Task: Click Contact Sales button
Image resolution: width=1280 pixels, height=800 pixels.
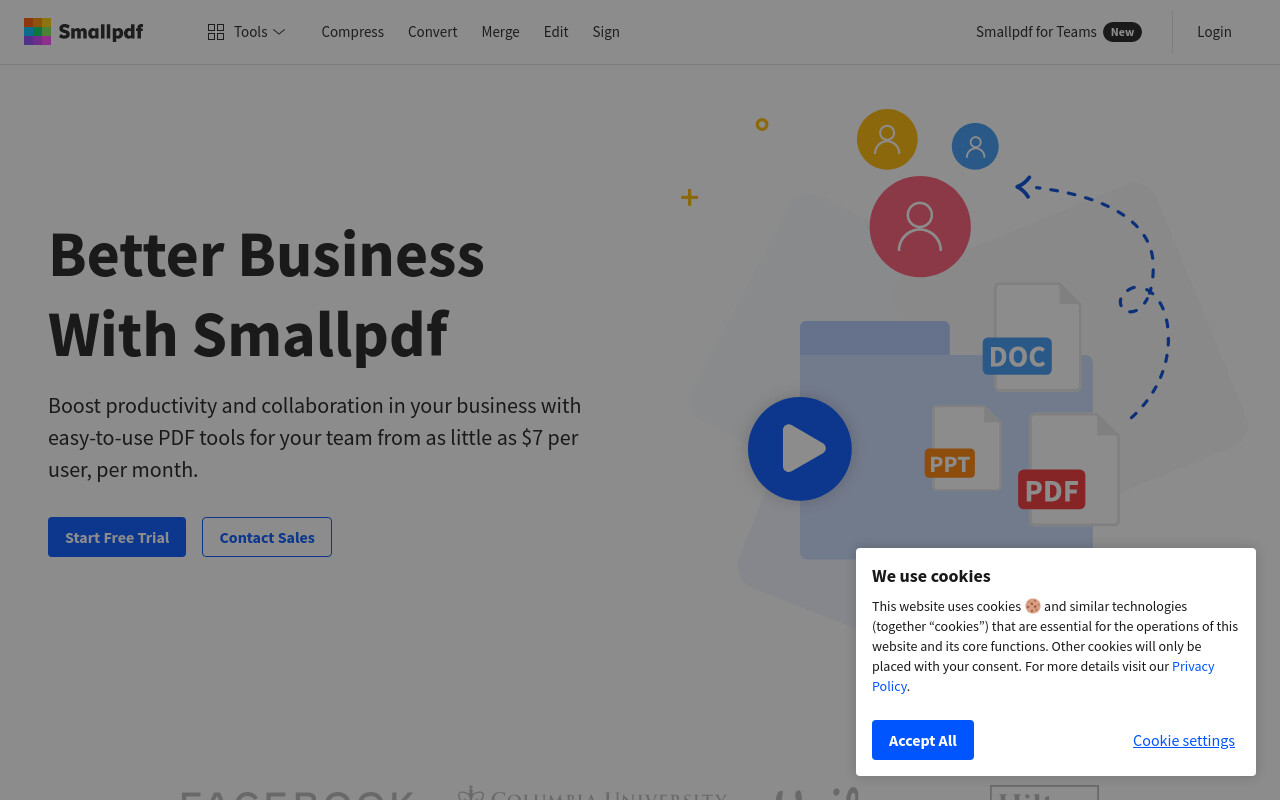Action: [267, 537]
